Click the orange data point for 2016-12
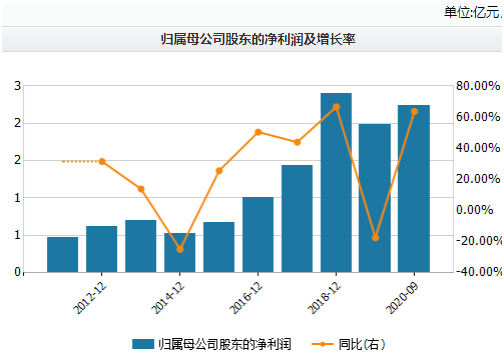This screenshot has width=504, height=360. (x=258, y=132)
